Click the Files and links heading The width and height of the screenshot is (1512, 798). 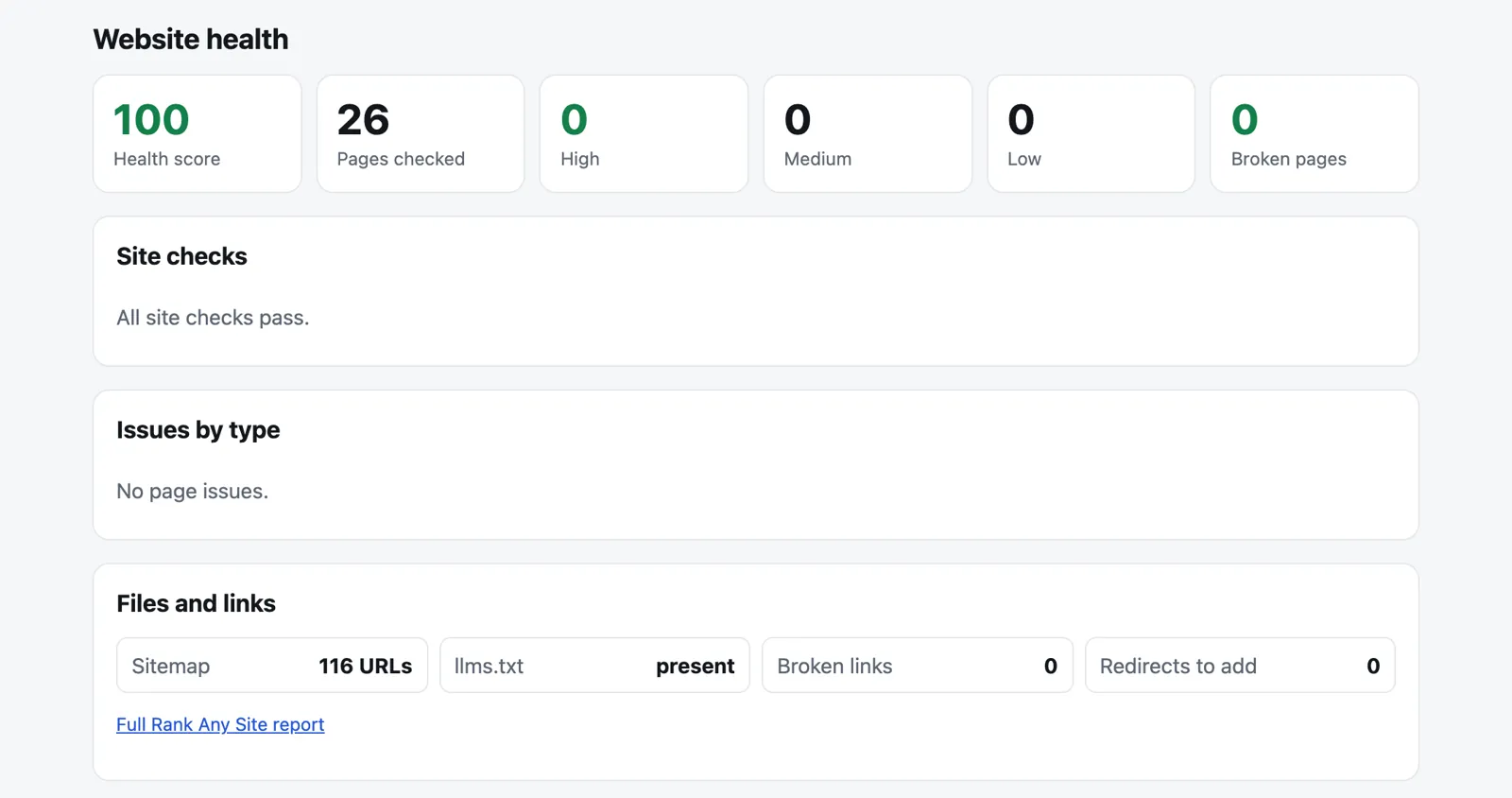point(197,603)
